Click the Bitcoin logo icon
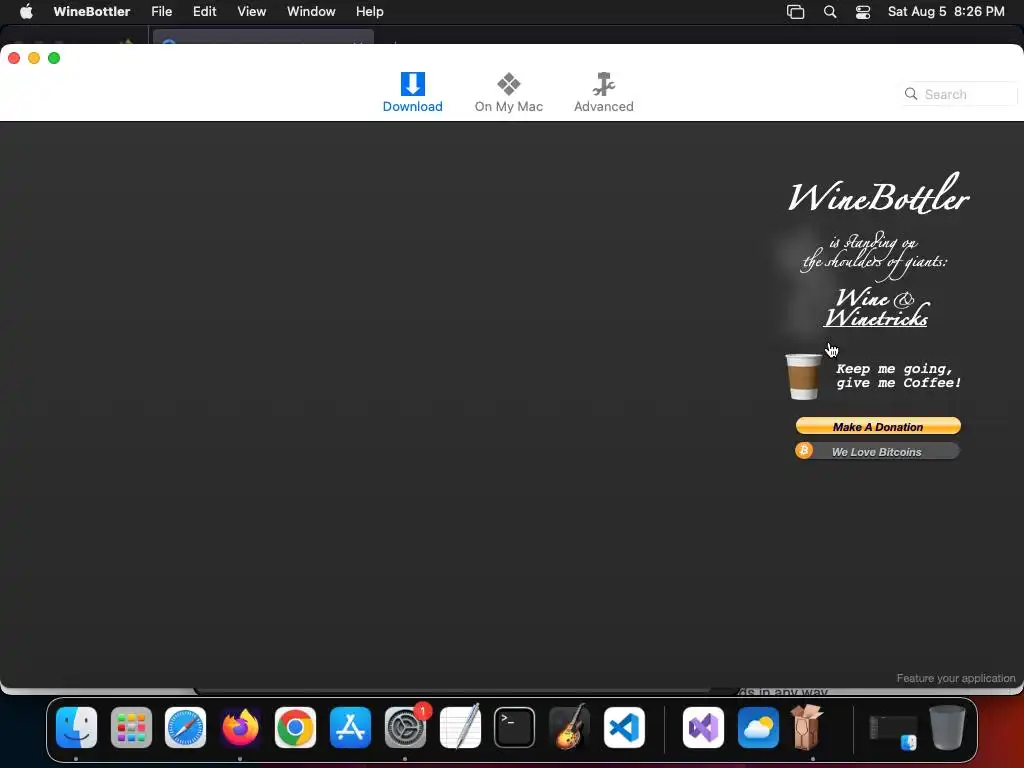The height and width of the screenshot is (768, 1024). click(x=804, y=451)
